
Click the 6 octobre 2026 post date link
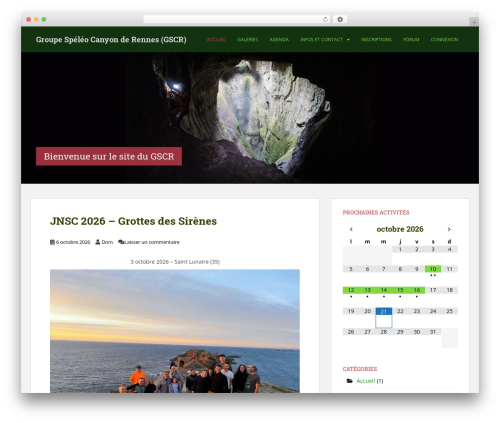(x=73, y=242)
